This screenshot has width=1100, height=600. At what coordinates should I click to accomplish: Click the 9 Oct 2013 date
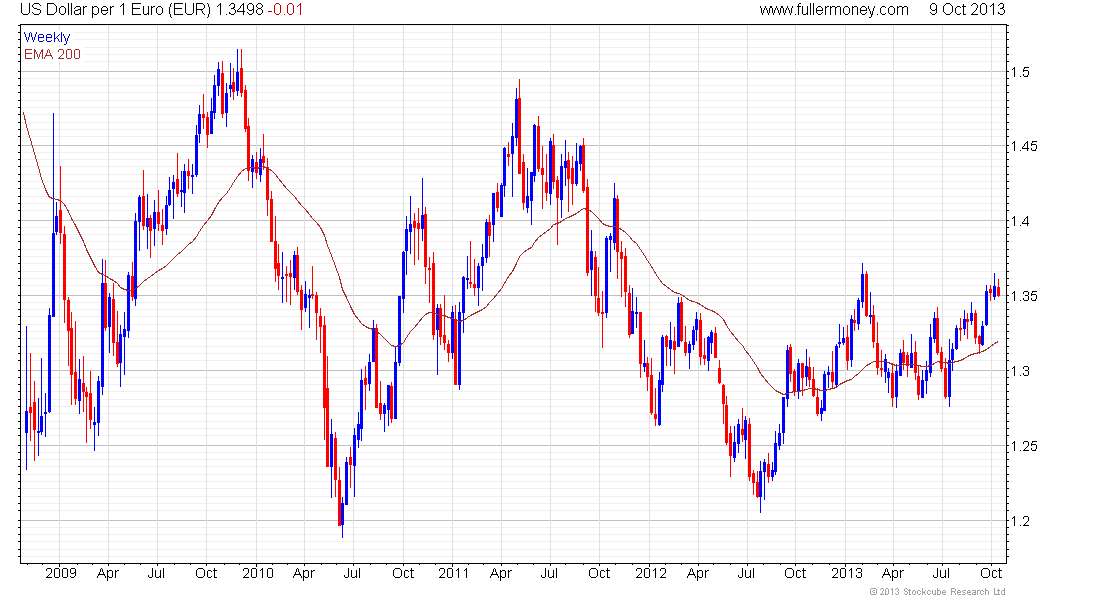[x=967, y=10]
